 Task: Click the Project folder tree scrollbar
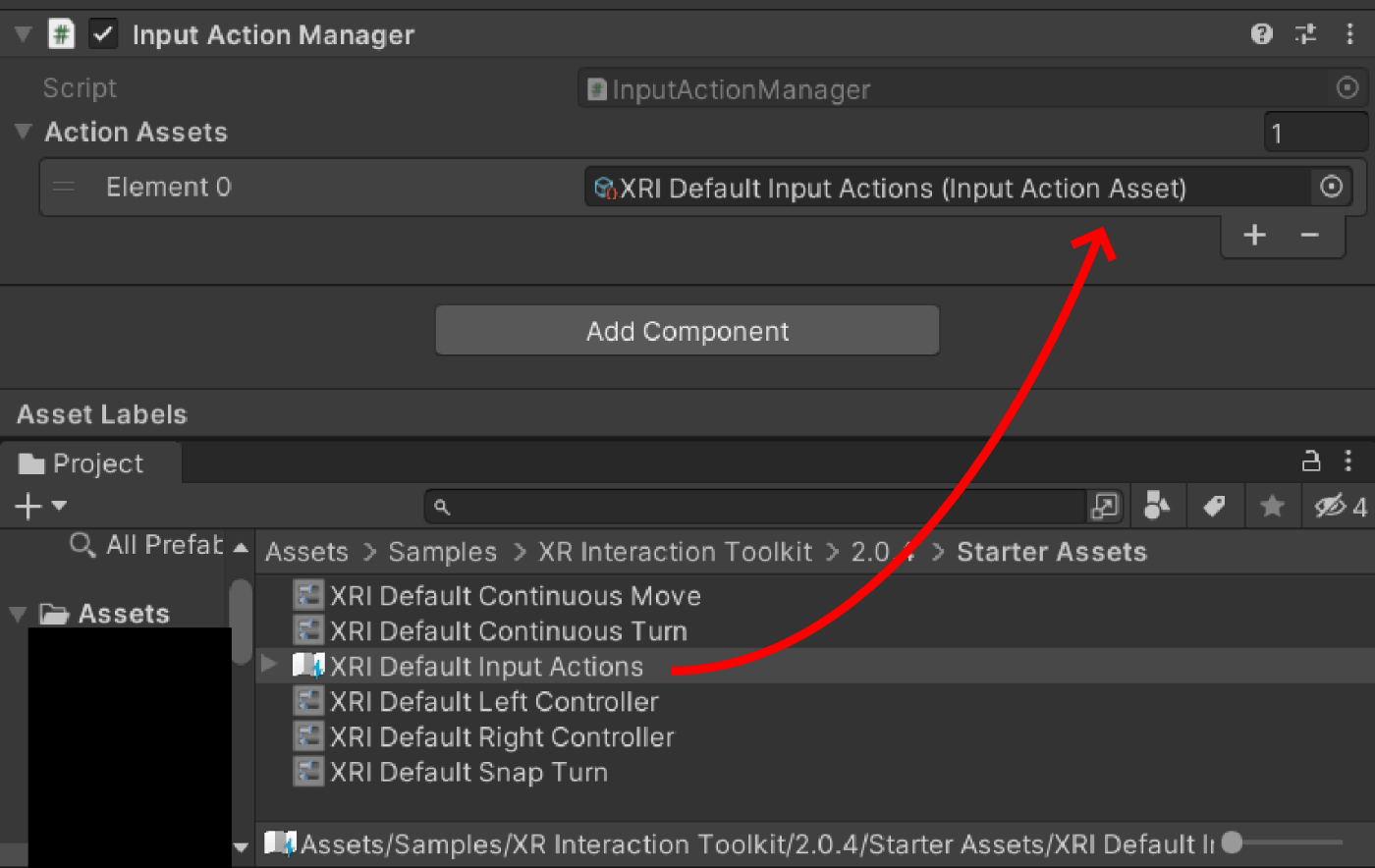tap(241, 622)
